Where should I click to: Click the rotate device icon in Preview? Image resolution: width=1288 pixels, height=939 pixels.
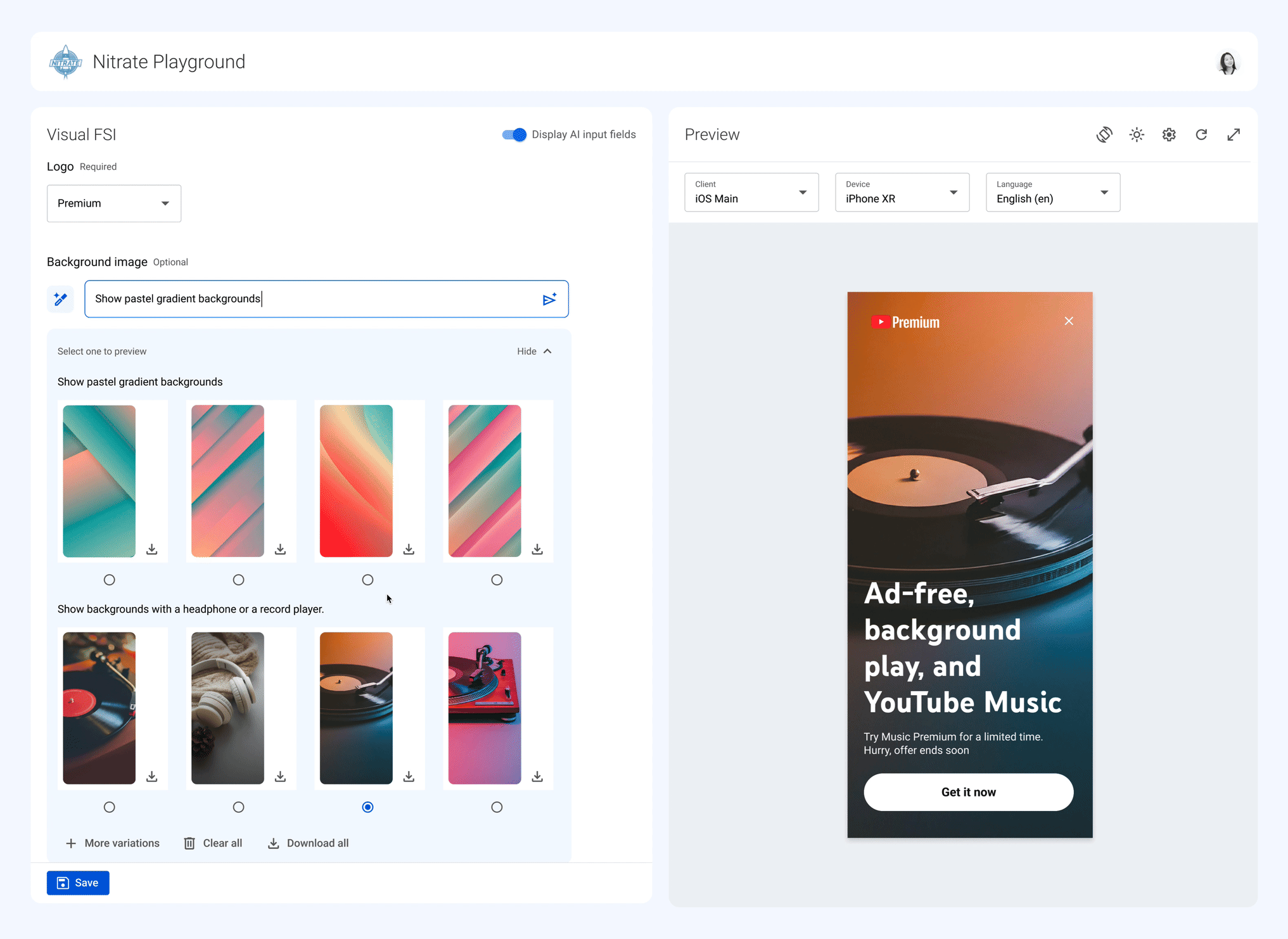coord(1104,134)
